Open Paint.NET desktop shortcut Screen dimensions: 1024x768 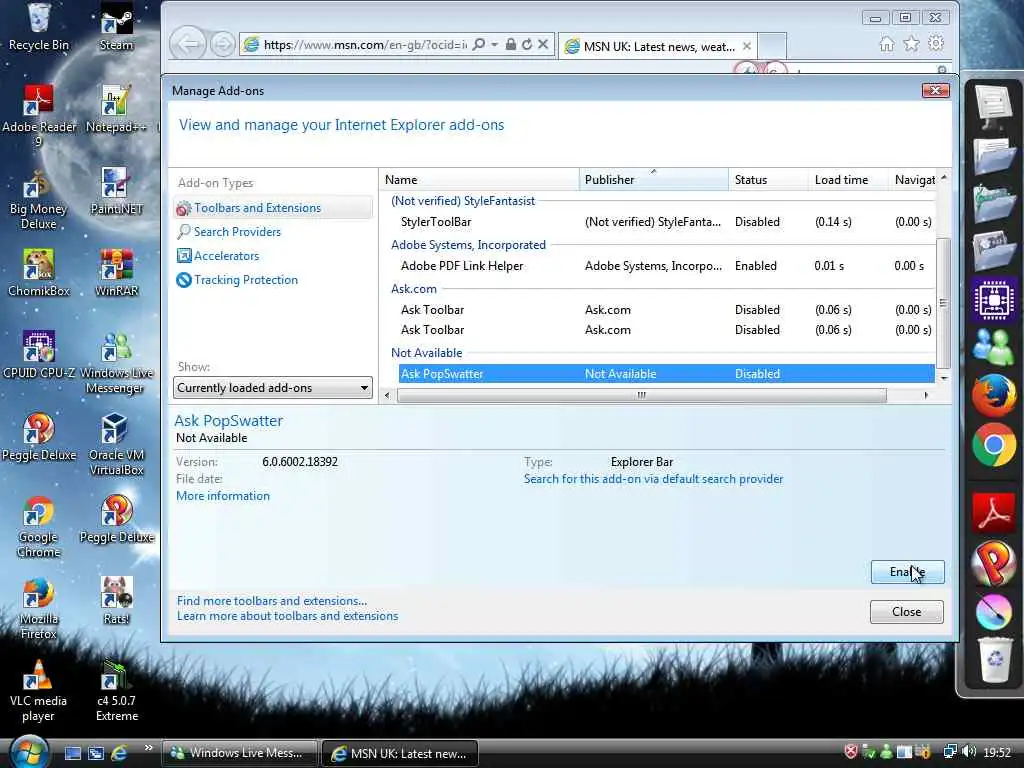(x=116, y=191)
